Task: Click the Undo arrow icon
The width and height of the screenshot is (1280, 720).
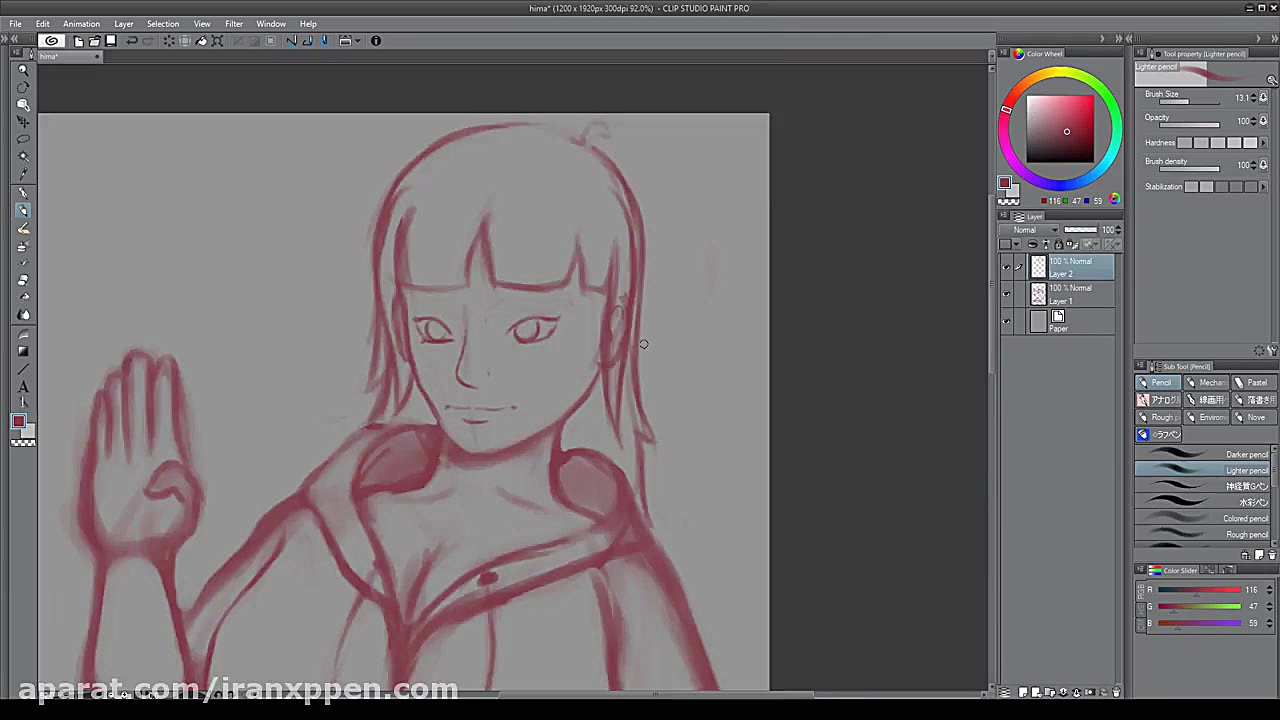Action: click(132, 41)
